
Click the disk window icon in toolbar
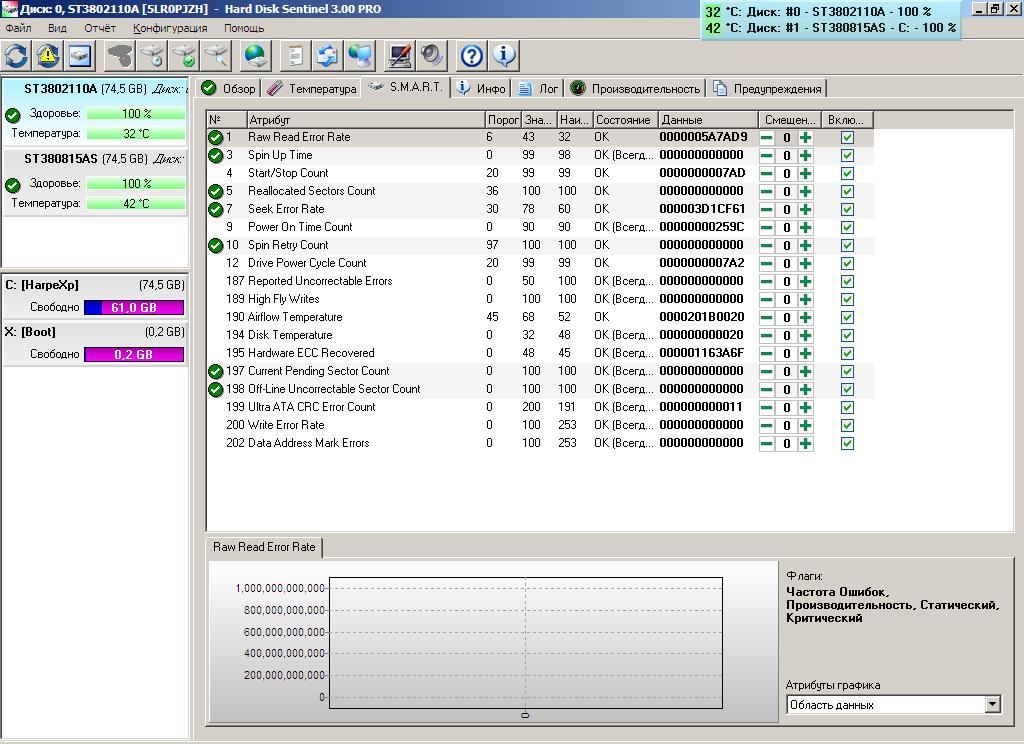pyautogui.click(x=80, y=56)
